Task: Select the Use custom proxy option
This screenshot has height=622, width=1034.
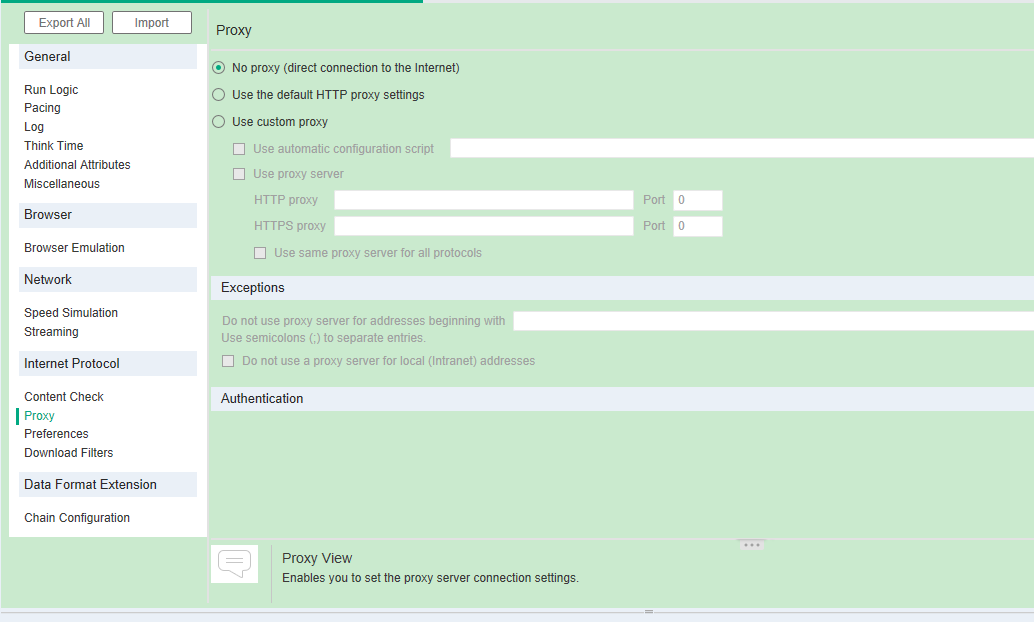Action: click(x=219, y=122)
